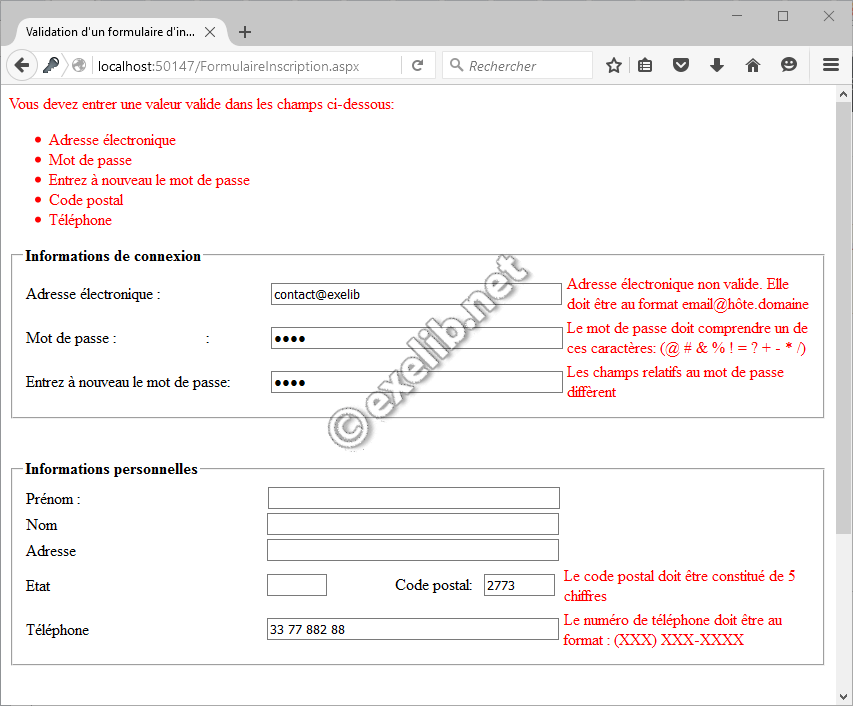Click the Téléphone input field
The image size is (853, 706).
coord(413,629)
